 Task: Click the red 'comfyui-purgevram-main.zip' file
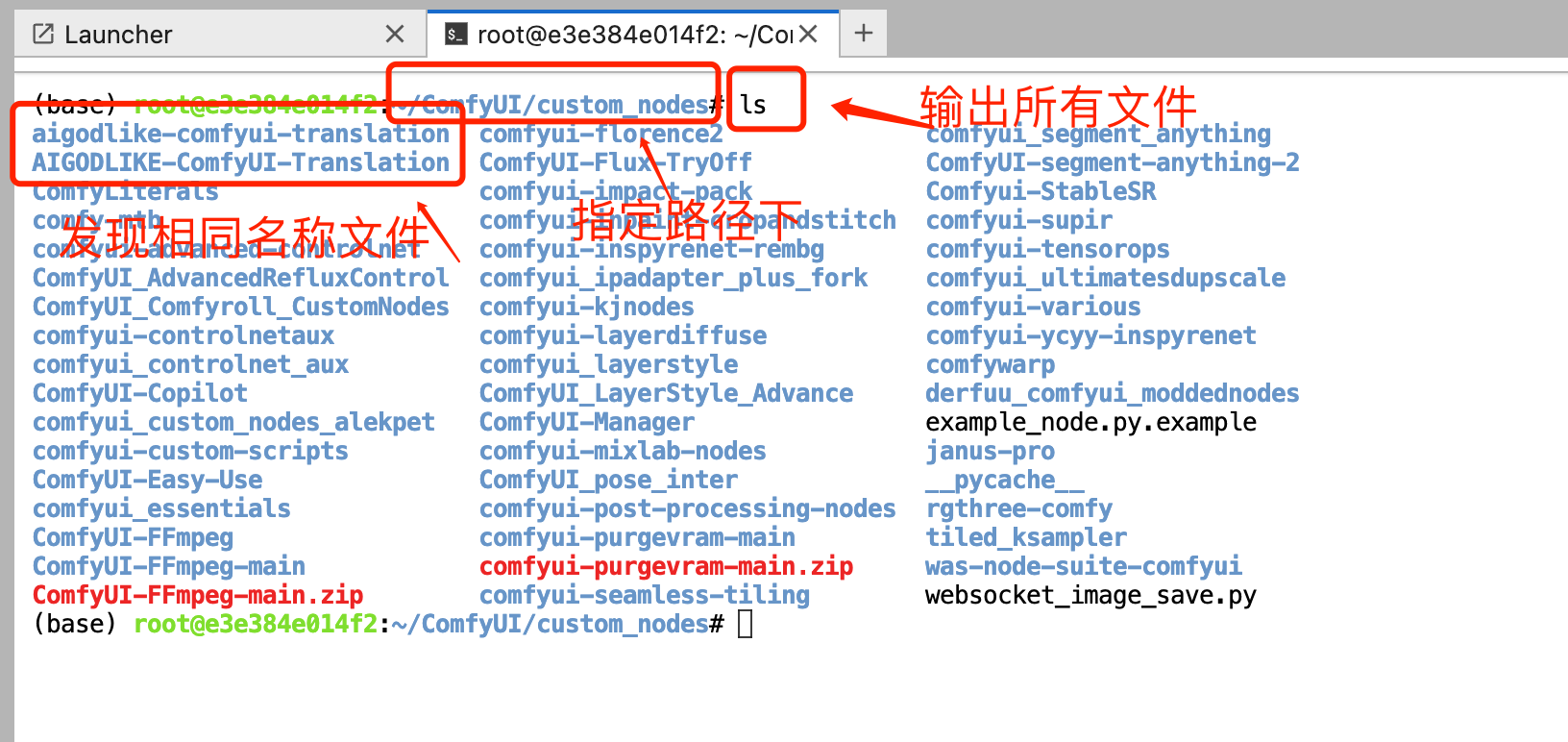point(667,566)
